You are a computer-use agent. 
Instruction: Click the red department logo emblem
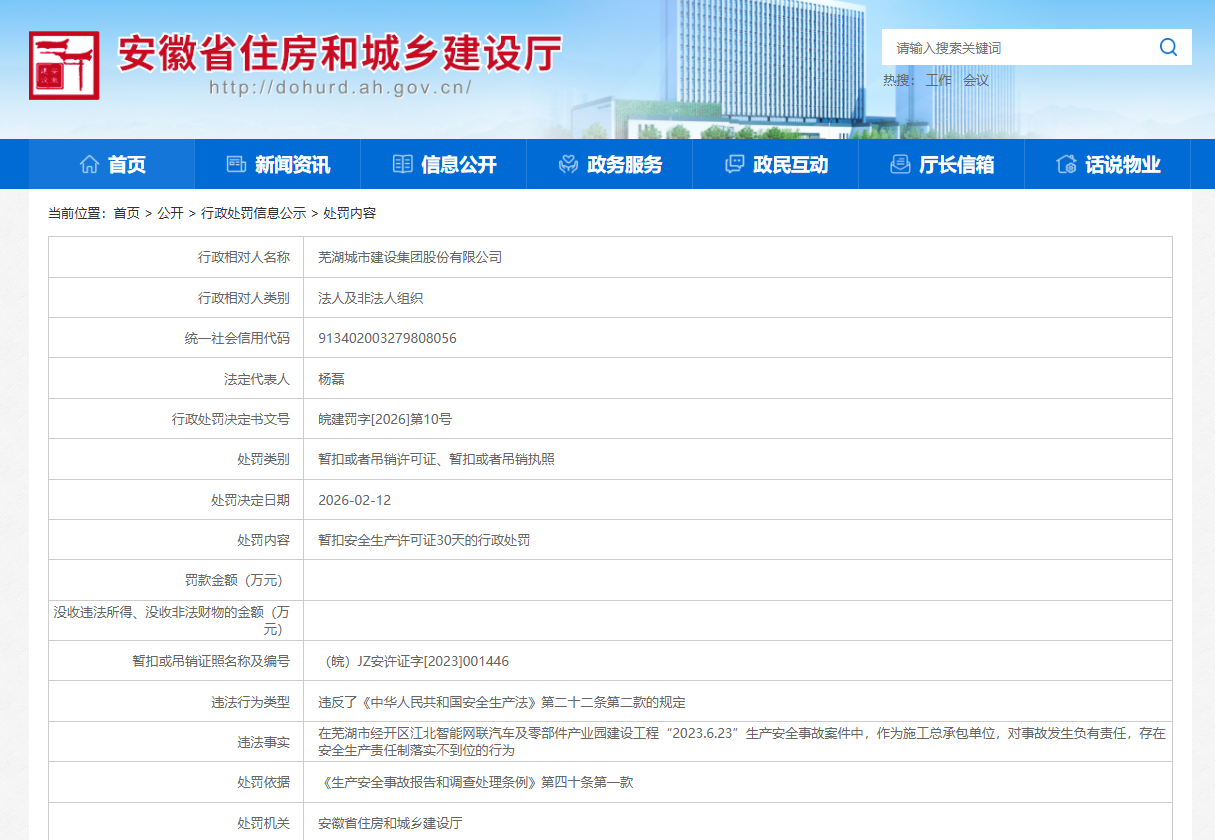point(64,65)
